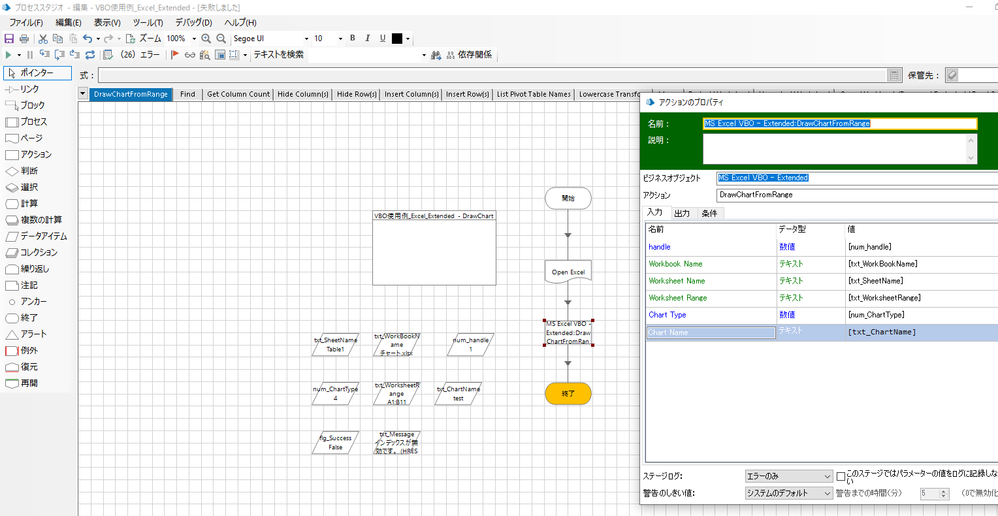The width and height of the screenshot is (998, 516).
Task: Click the Name field in action properties
Action: 840,124
